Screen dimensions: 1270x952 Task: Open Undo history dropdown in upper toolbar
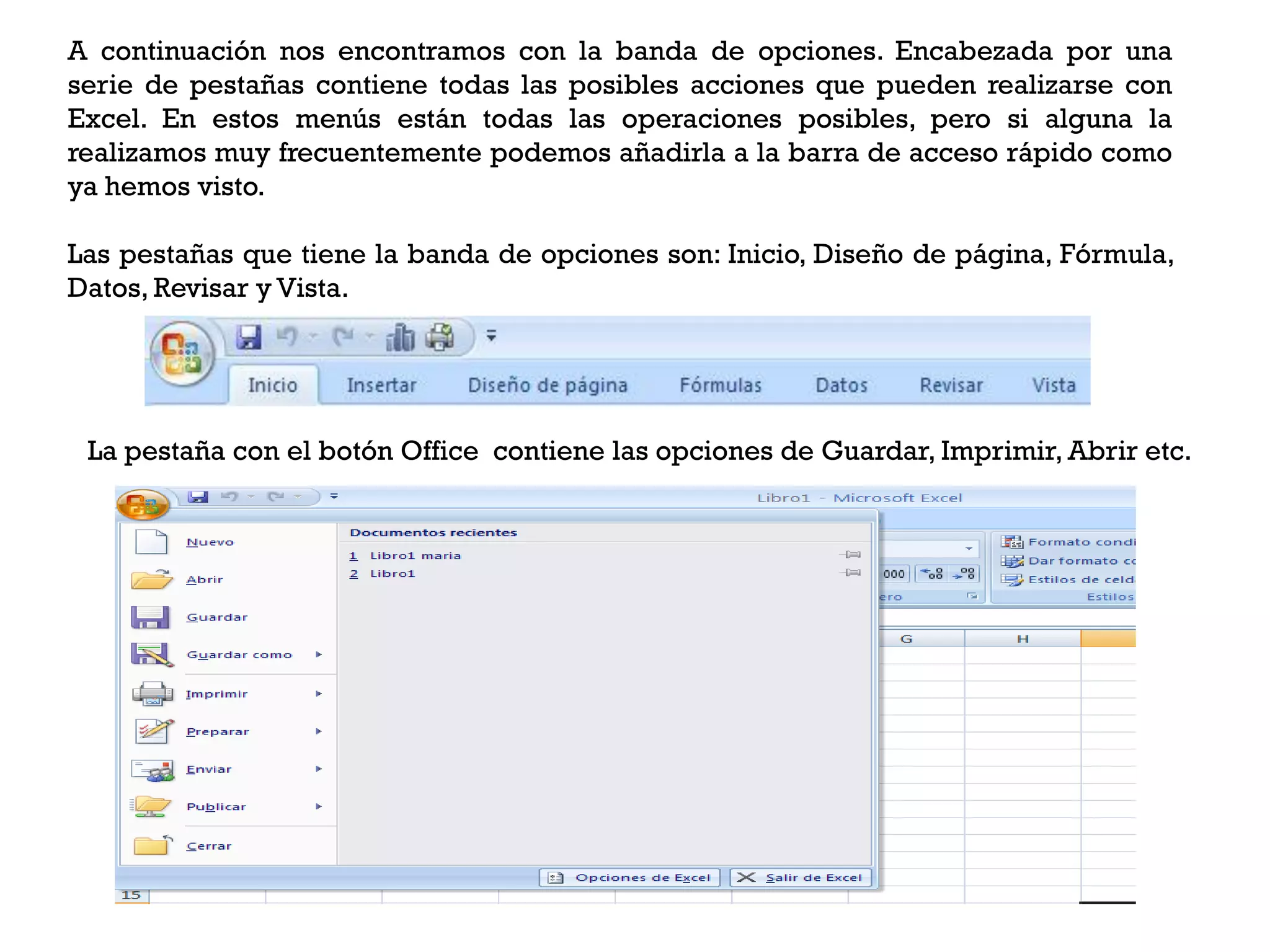tap(313, 337)
